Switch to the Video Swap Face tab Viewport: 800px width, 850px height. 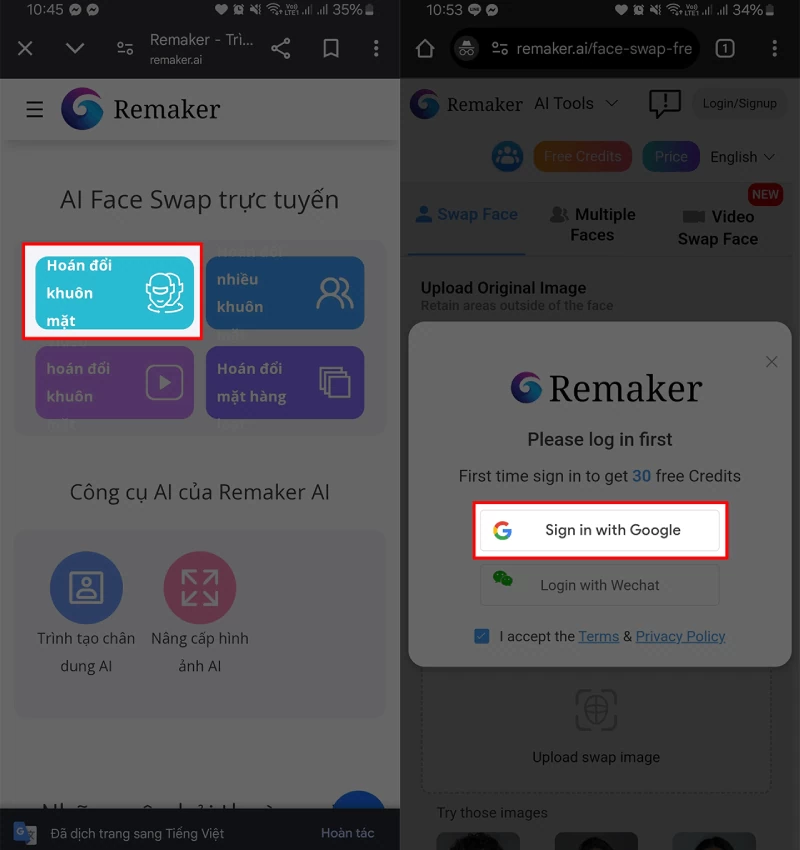coord(718,228)
